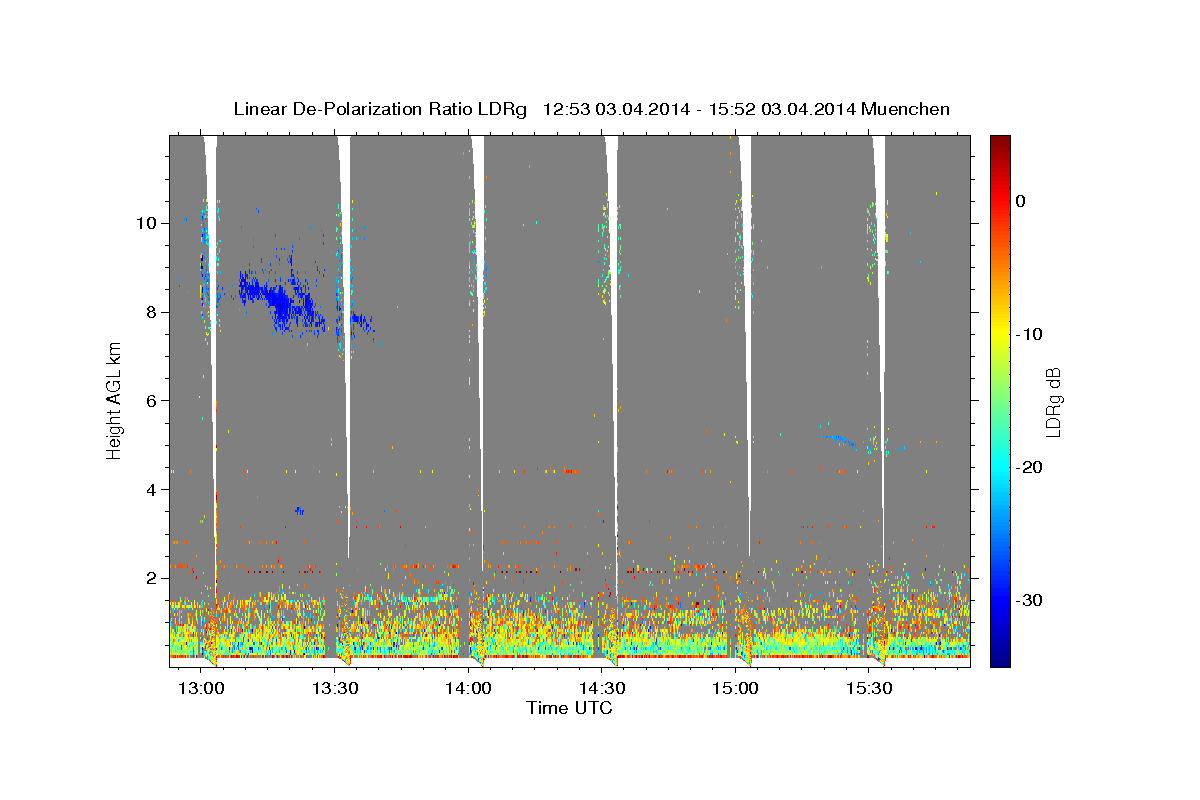This screenshot has width=1200, height=800.
Task: Click the height tick label 2
Action: click(x=153, y=578)
